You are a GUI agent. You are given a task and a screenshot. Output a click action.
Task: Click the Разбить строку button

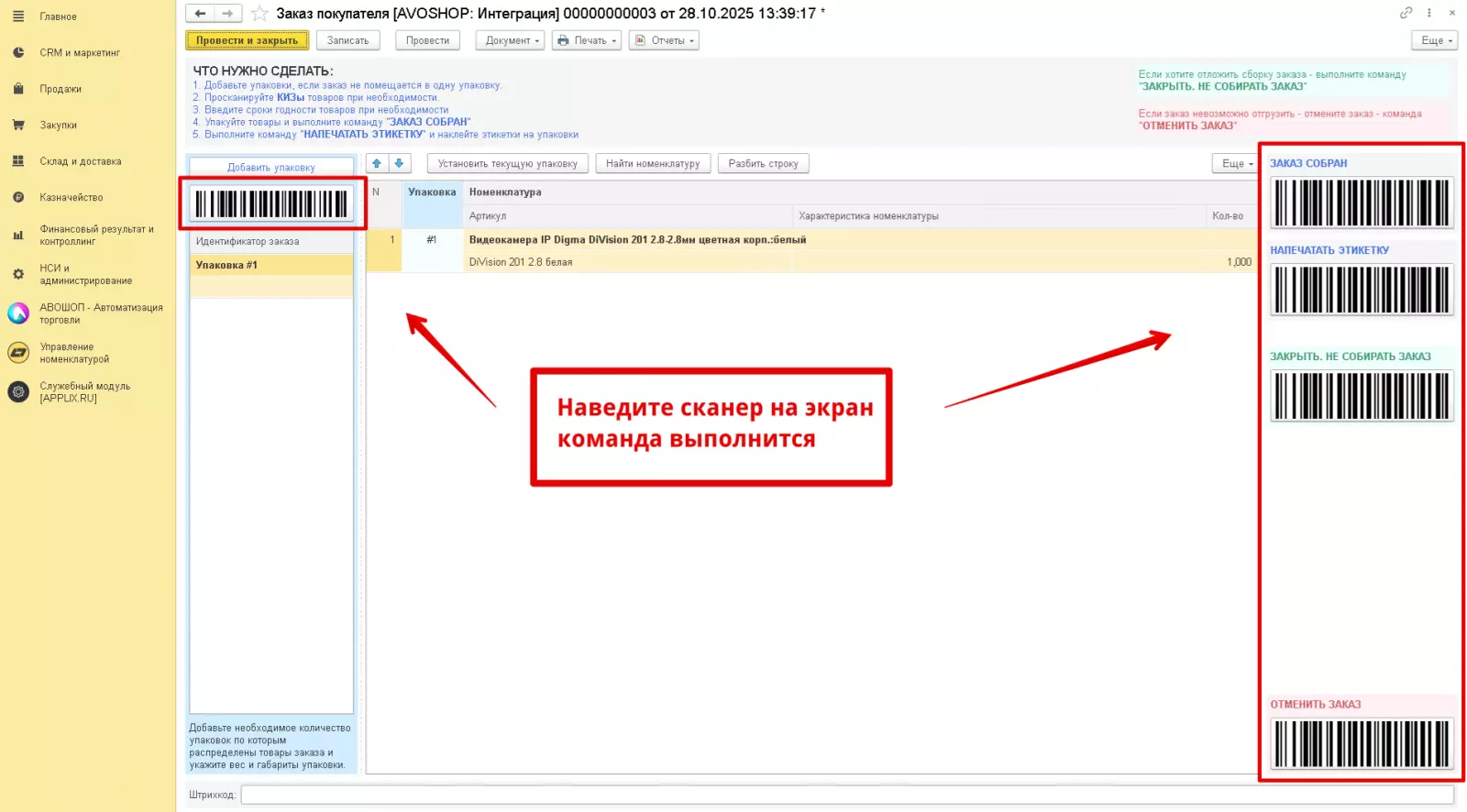(x=763, y=163)
